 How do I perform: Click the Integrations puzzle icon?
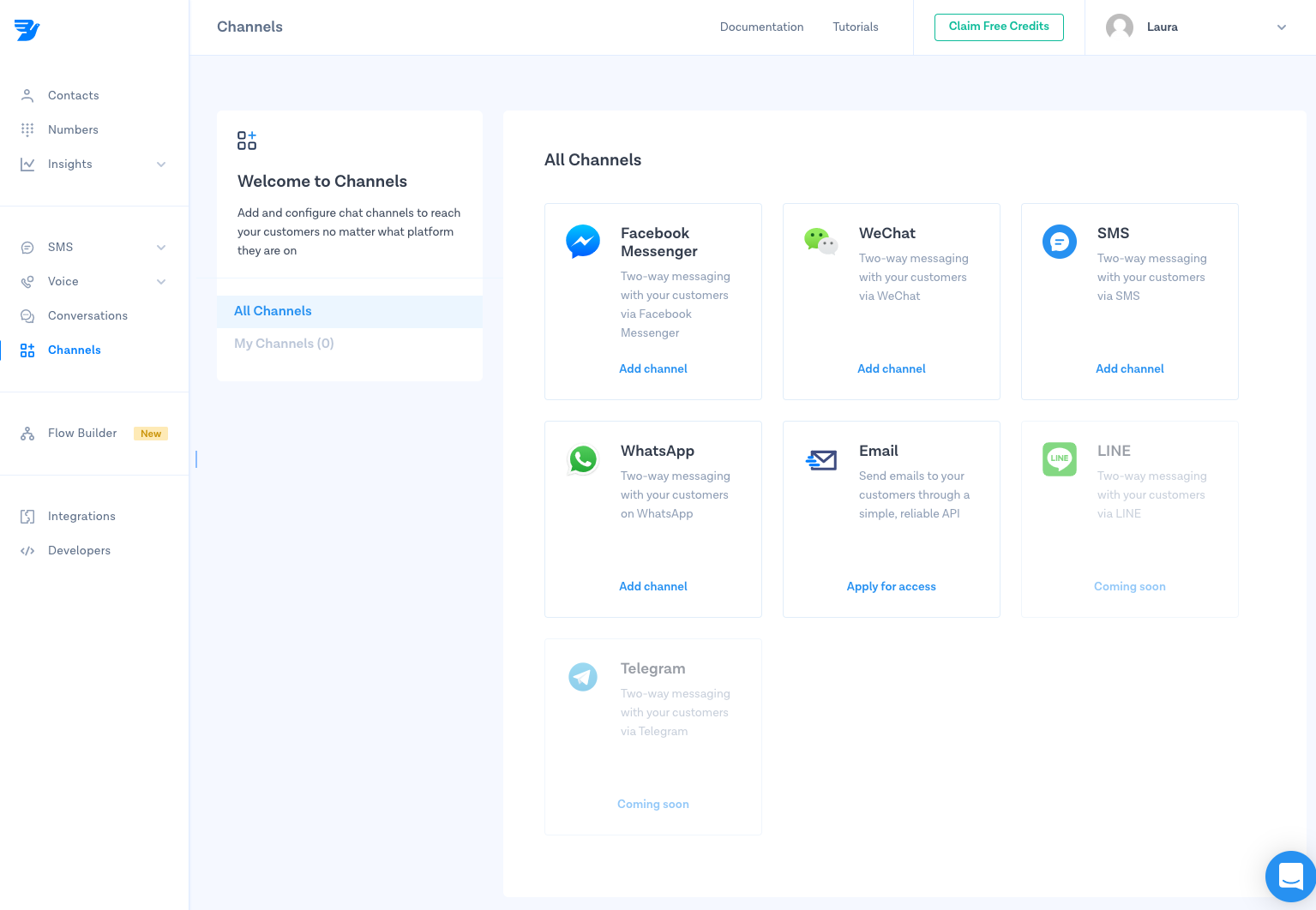point(27,516)
